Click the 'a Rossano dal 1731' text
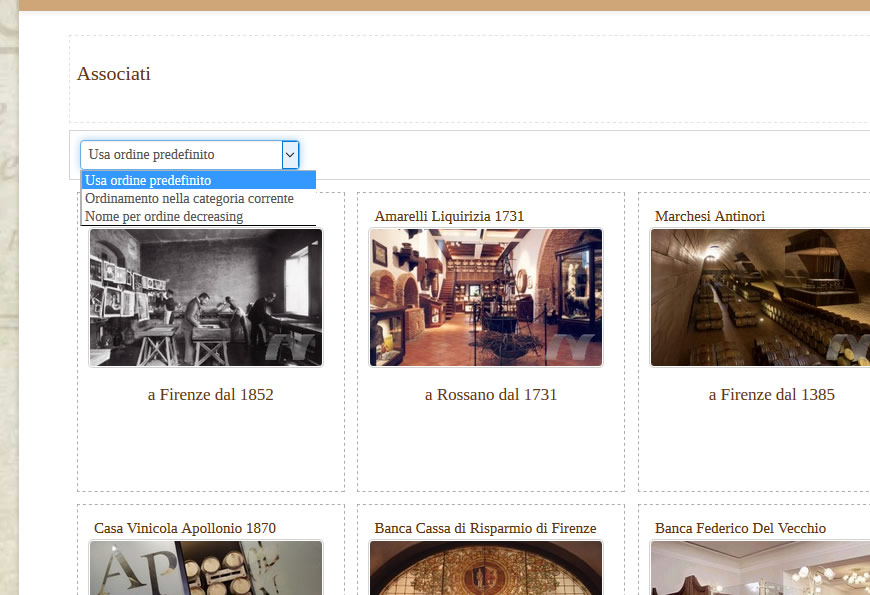 click(490, 395)
